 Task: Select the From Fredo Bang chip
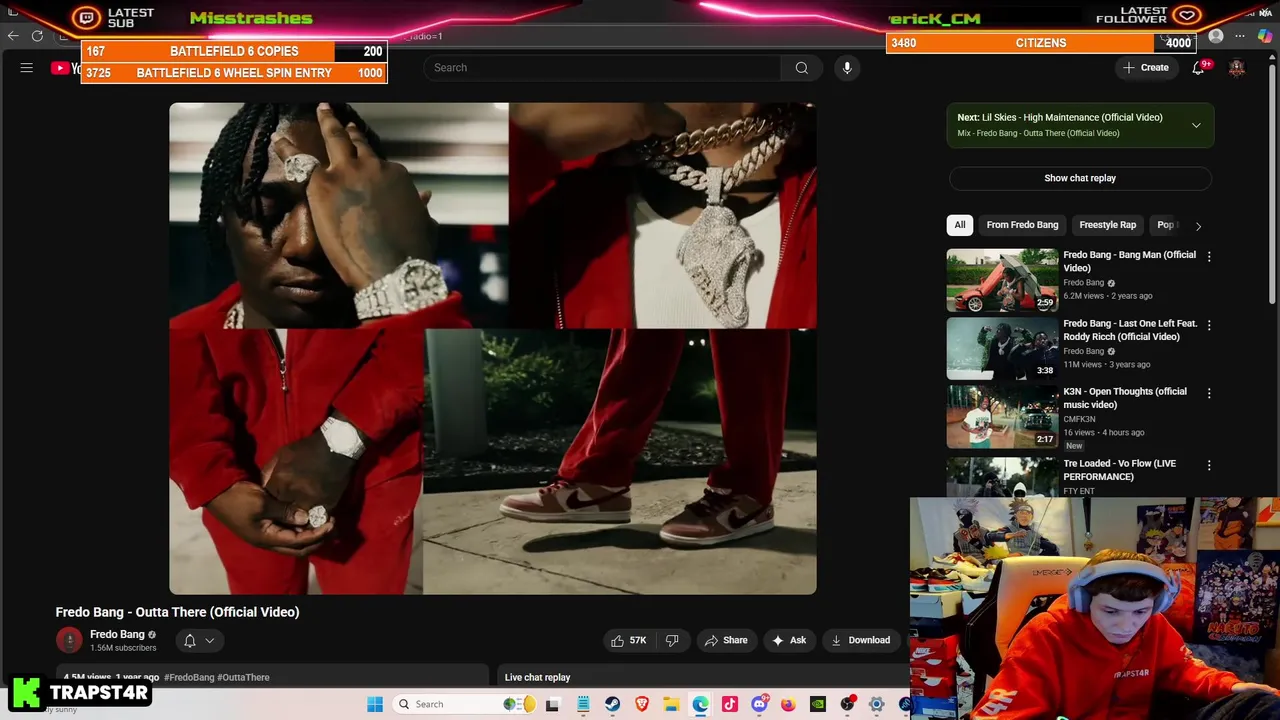pyautogui.click(x=1022, y=225)
